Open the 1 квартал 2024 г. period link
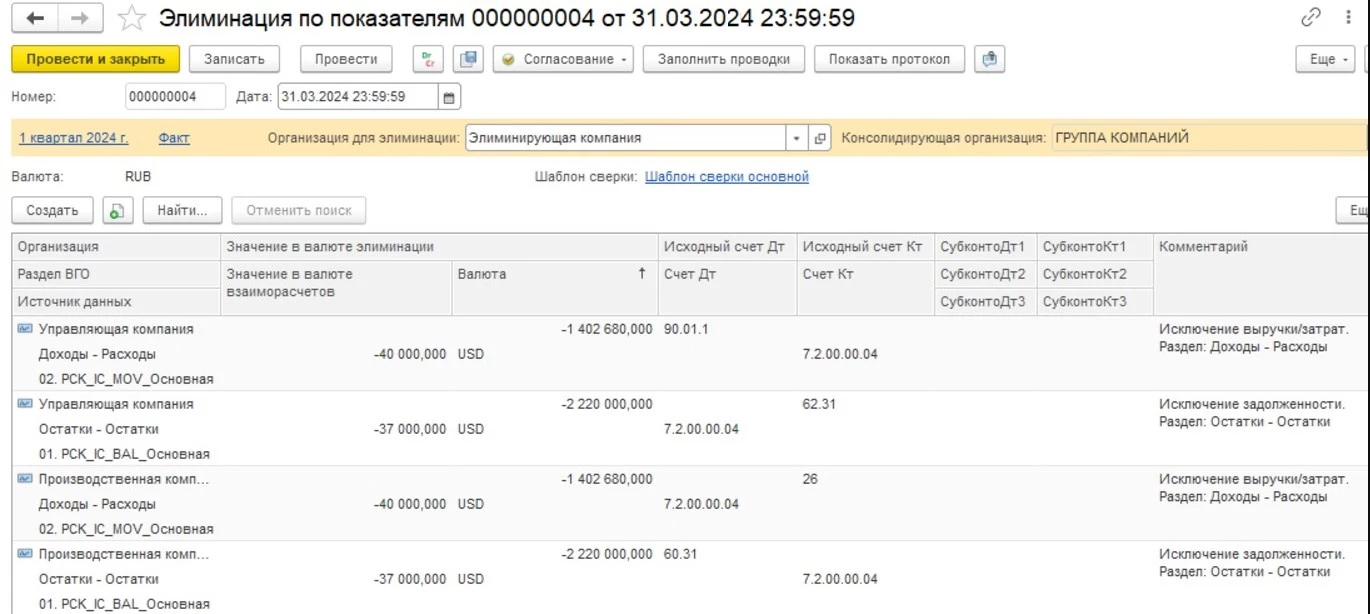Viewport: 1370px width, 614px height. [x=74, y=138]
